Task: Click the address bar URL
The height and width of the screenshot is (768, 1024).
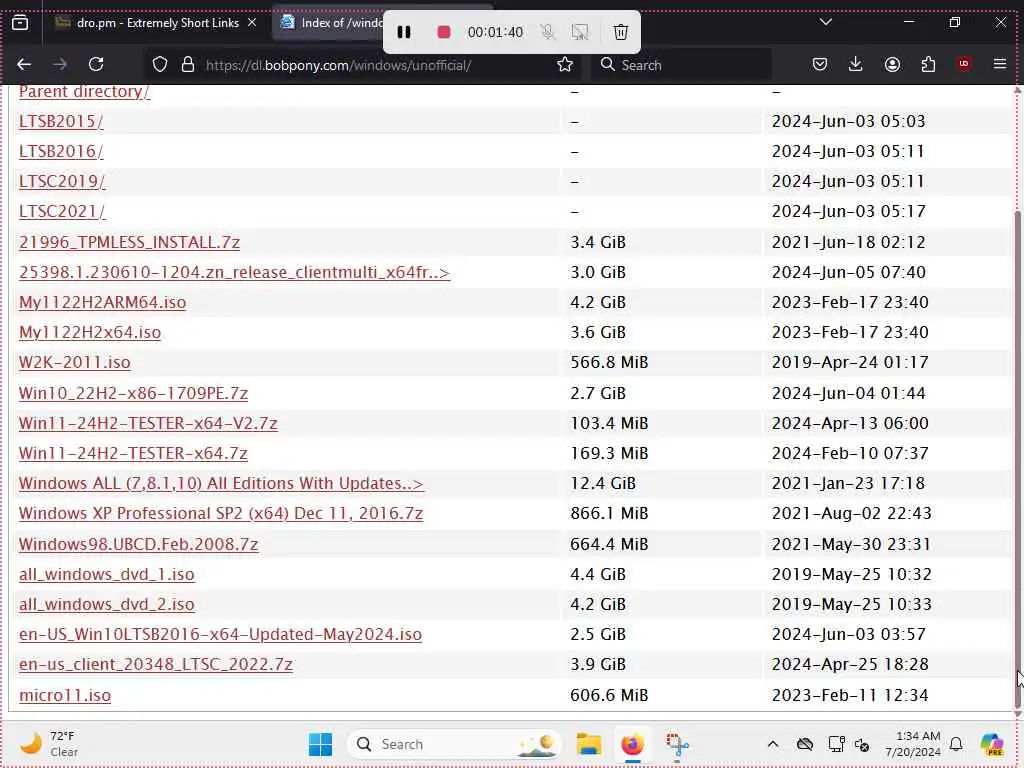Action: click(x=338, y=65)
